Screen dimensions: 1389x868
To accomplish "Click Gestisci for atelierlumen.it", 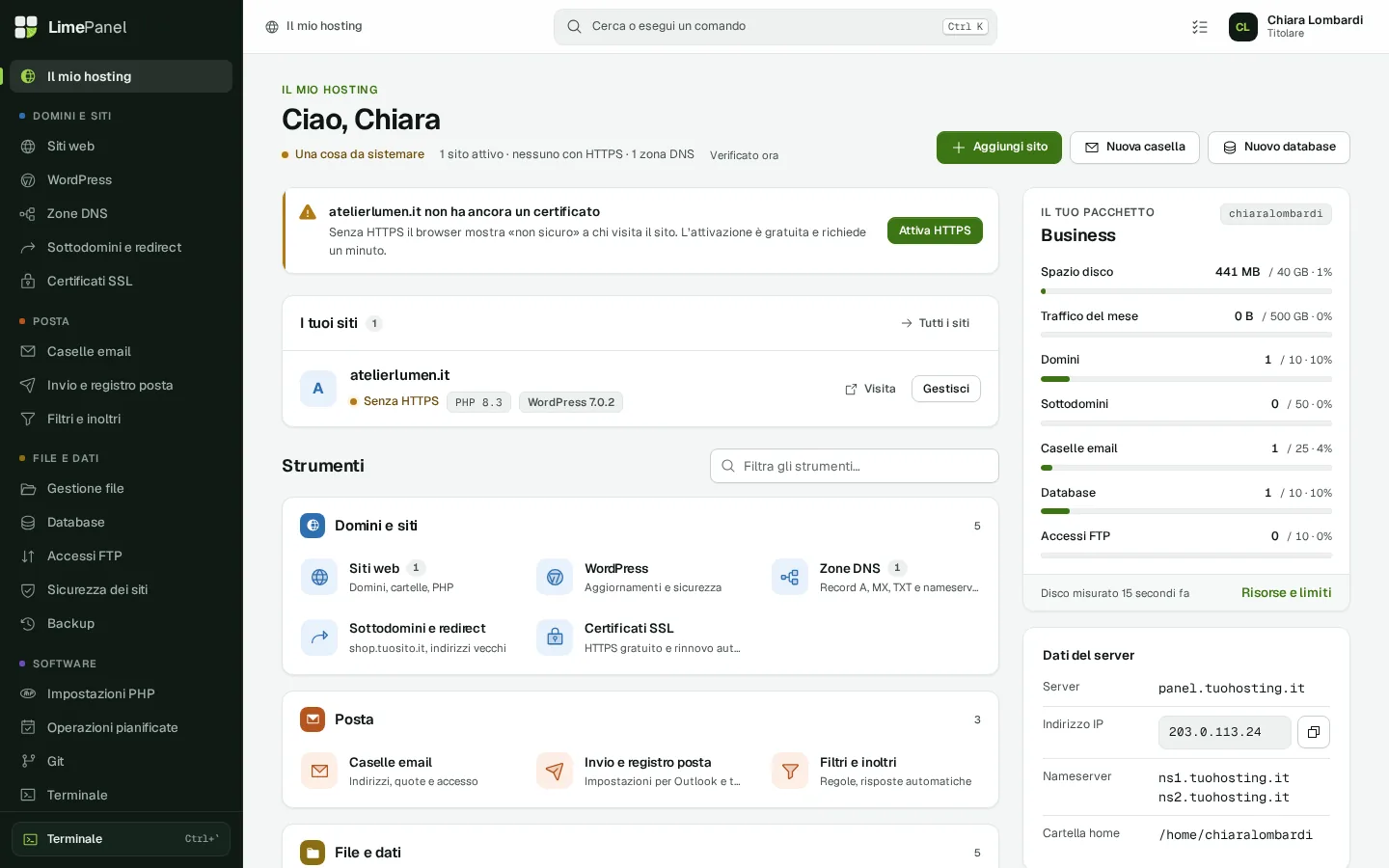I will [x=946, y=389].
